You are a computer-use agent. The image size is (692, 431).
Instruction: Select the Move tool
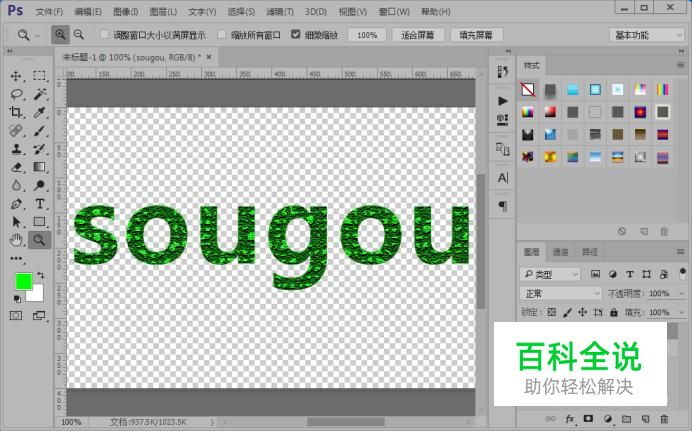click(x=16, y=76)
